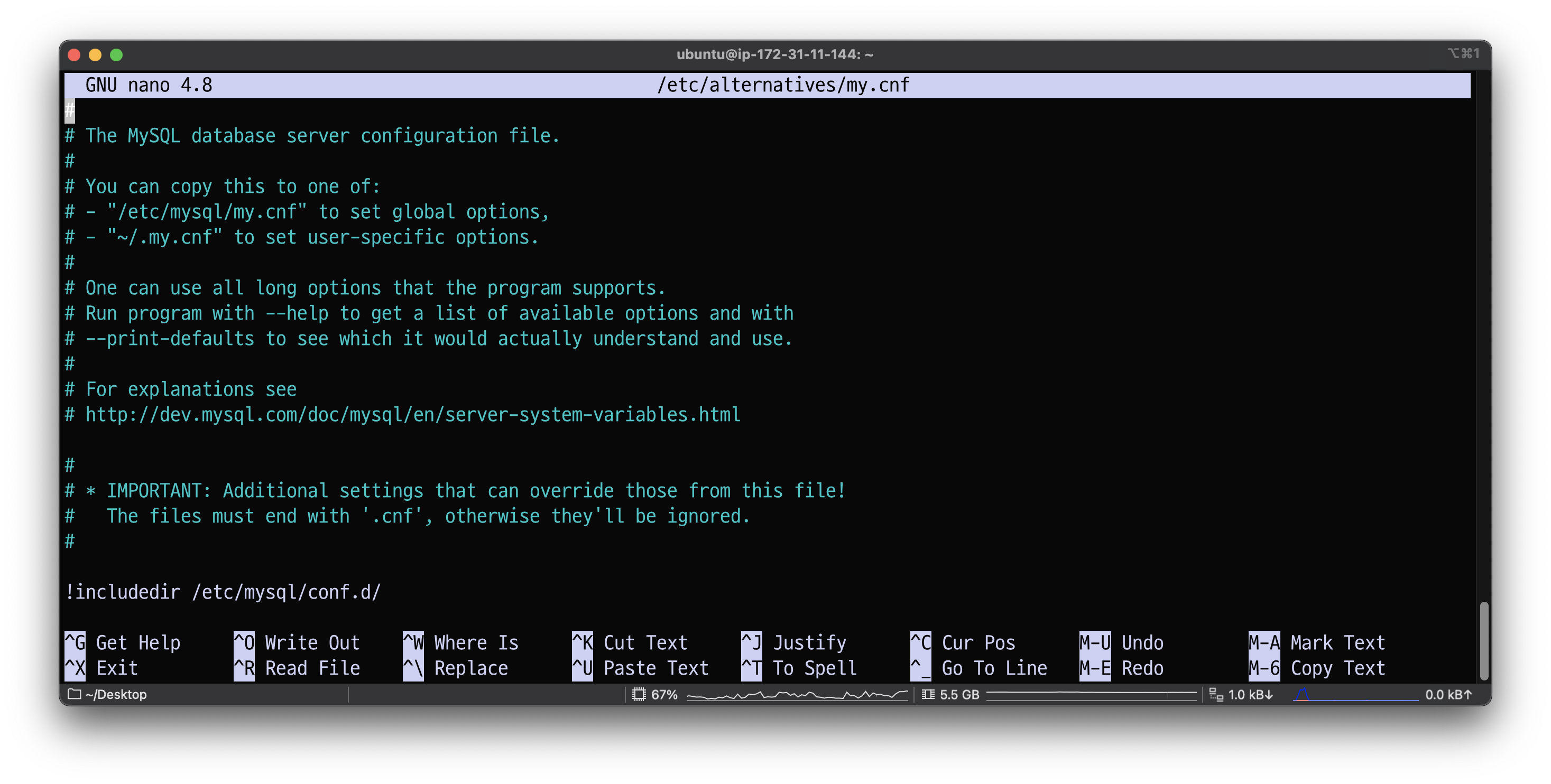This screenshot has width=1551, height=784.
Task: Click the ^W Where Is shortcut
Action: coord(460,642)
